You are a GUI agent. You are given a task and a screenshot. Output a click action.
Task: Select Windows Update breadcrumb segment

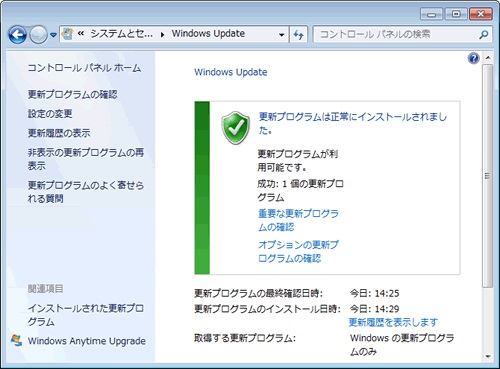(x=208, y=34)
